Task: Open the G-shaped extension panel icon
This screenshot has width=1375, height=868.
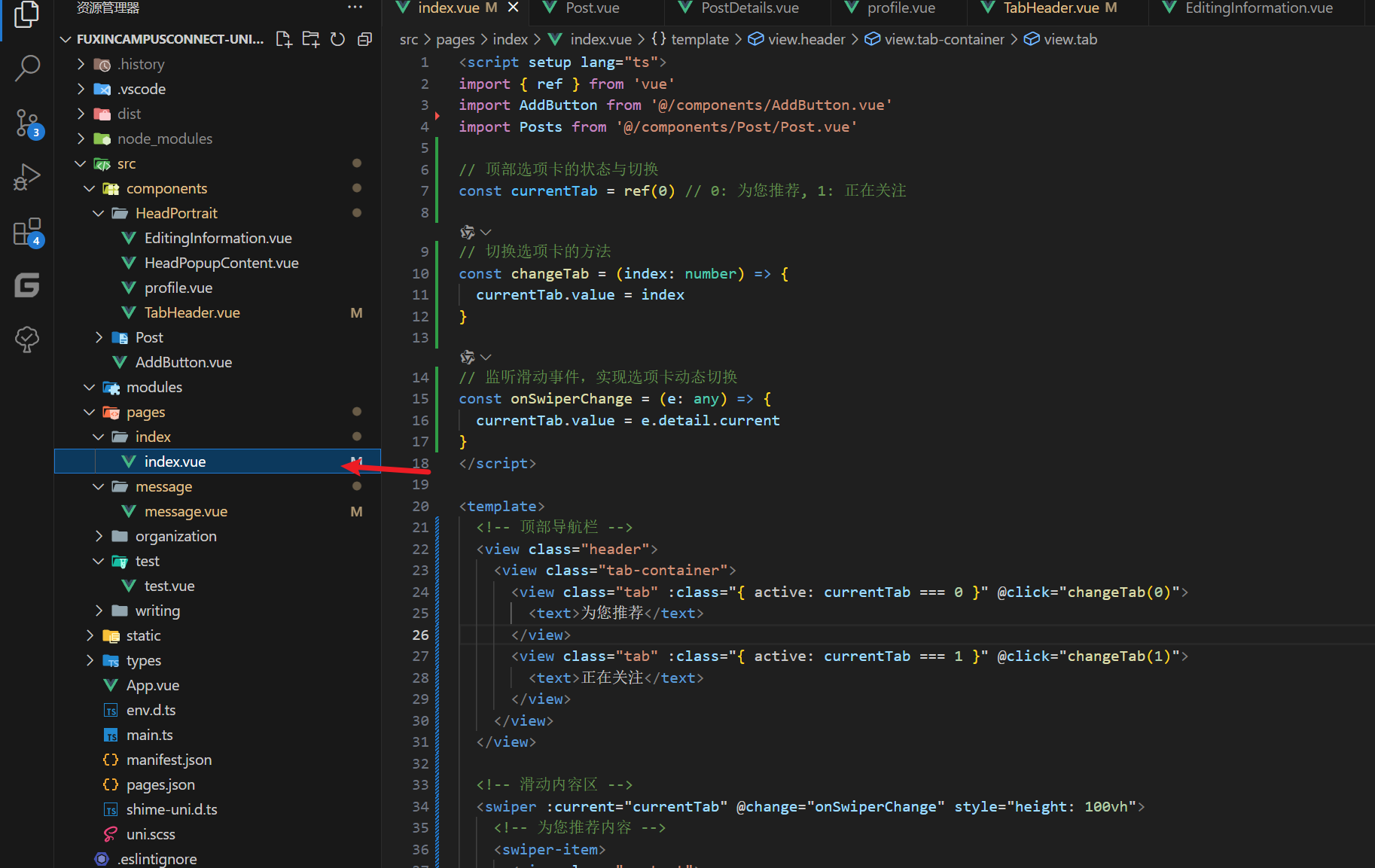Action: (27, 285)
